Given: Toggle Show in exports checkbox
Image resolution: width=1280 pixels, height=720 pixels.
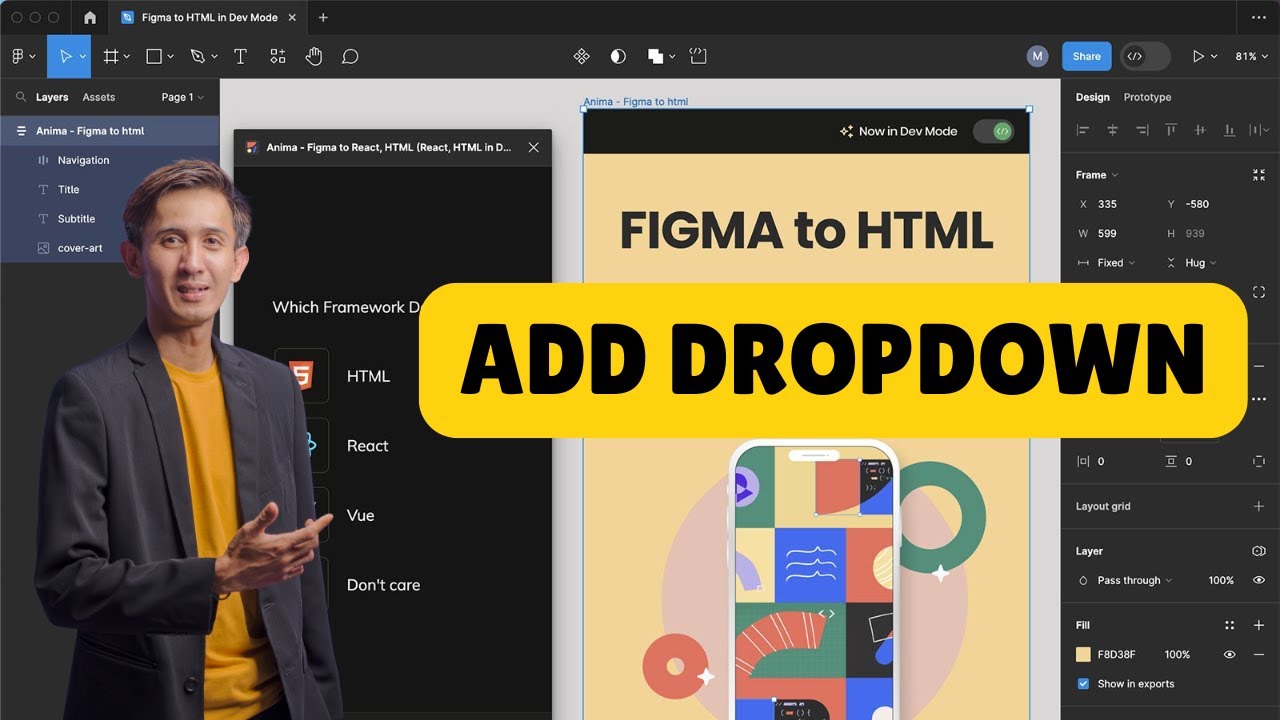Looking at the screenshot, I should tap(1083, 684).
